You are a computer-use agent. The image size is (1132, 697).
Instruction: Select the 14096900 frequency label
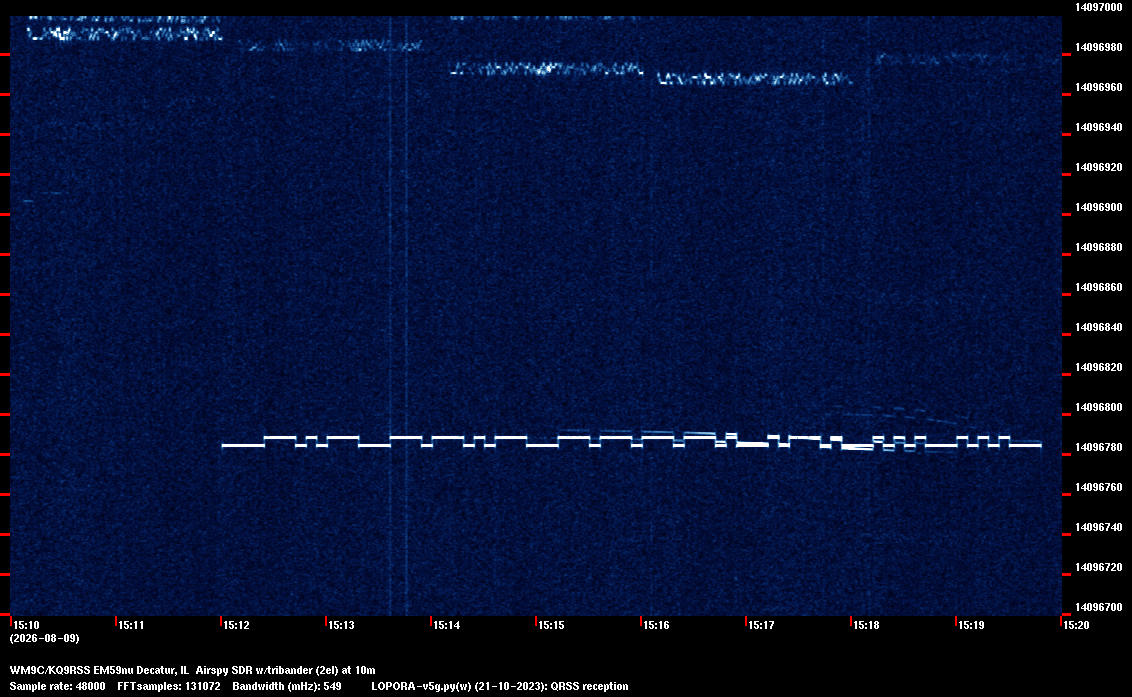click(x=1099, y=207)
